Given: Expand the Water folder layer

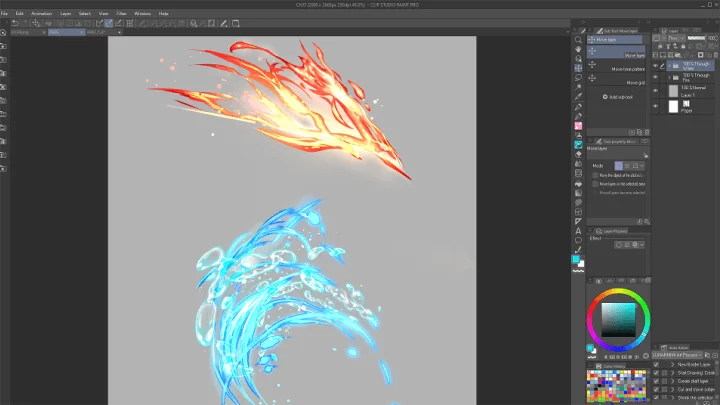Looking at the screenshot, I should point(669,66).
